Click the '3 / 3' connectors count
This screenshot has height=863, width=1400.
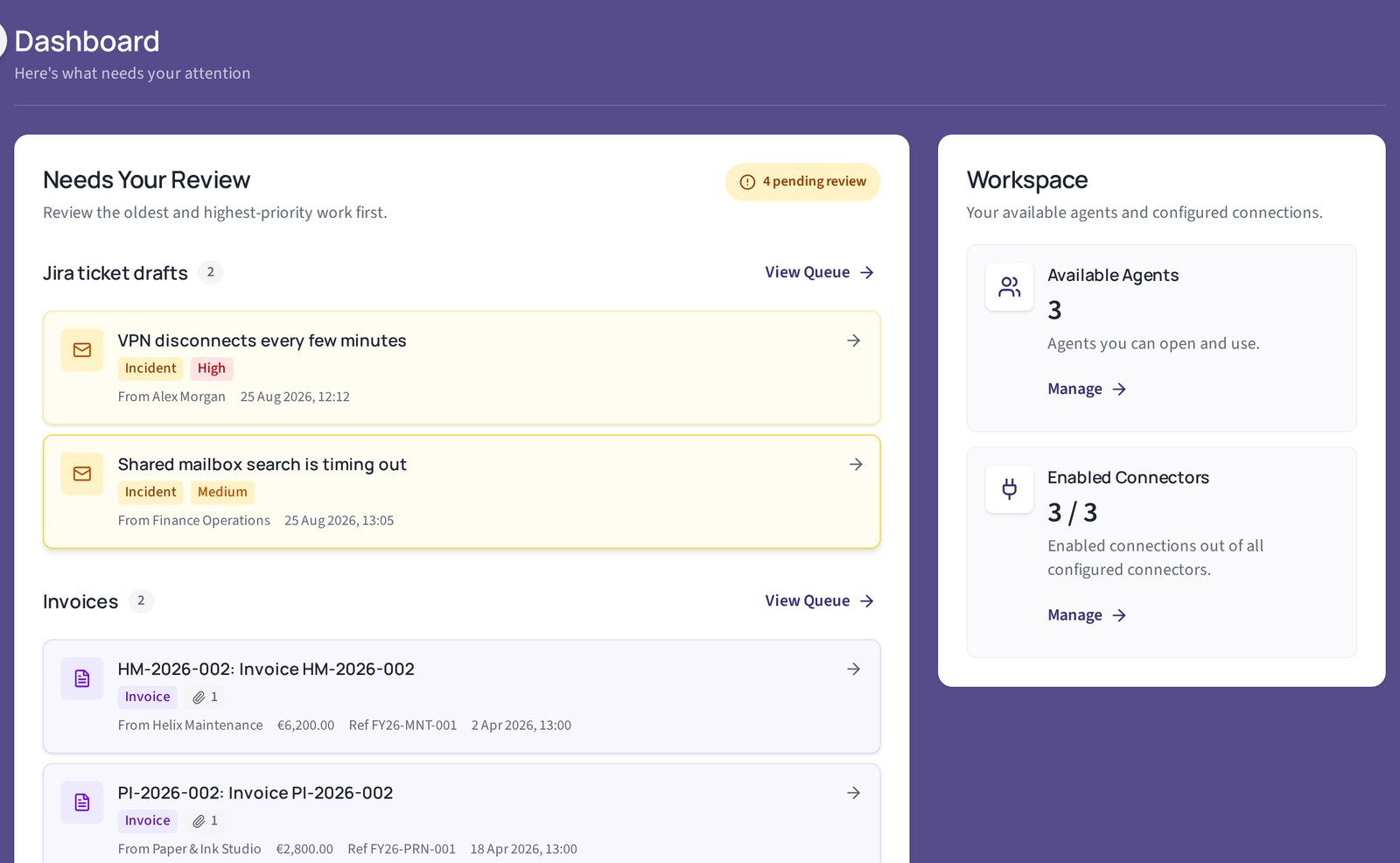tap(1072, 512)
